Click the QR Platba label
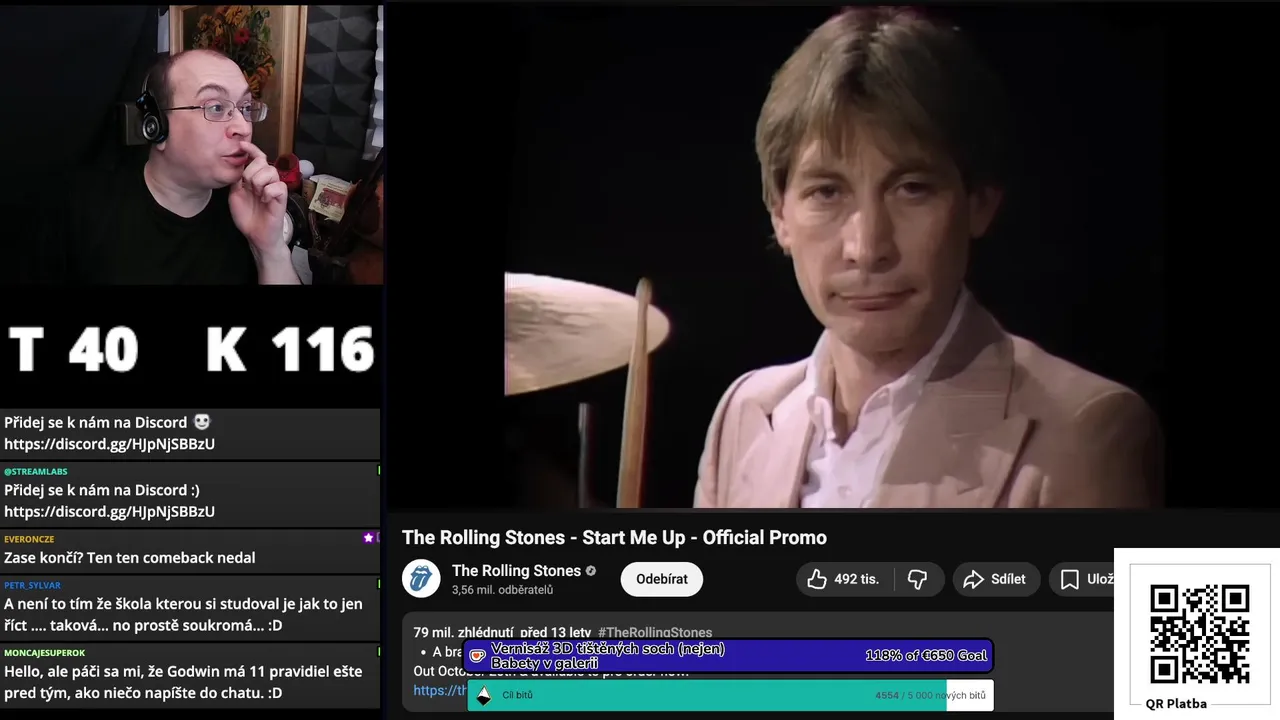 [x=1176, y=704]
